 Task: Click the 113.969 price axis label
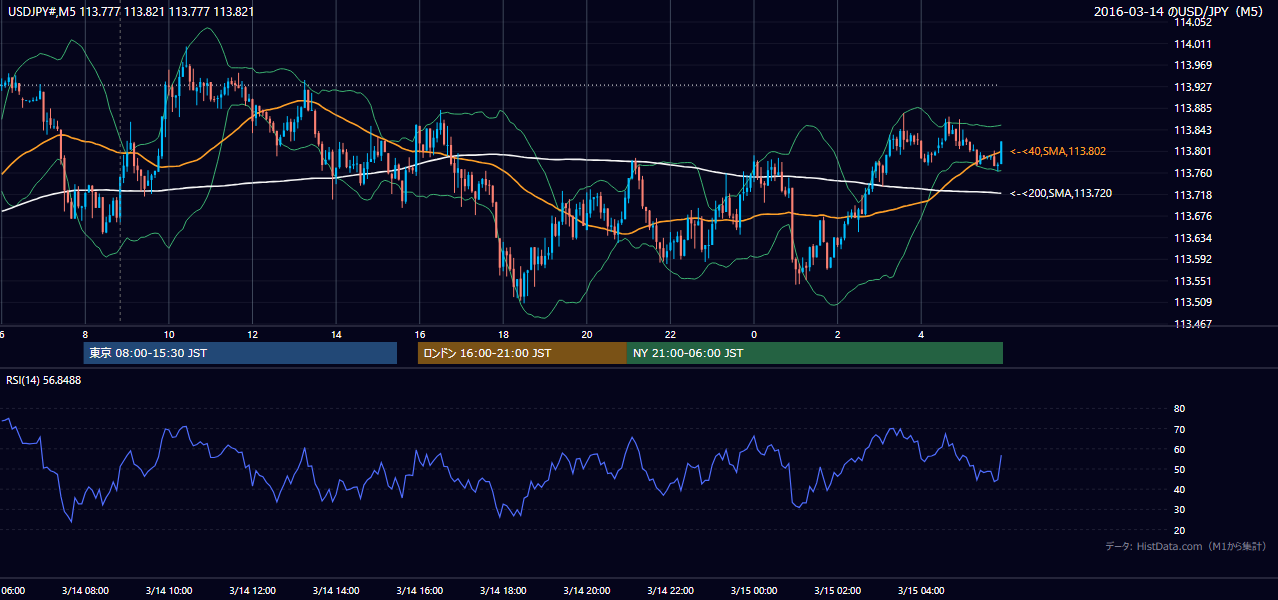click(x=1193, y=65)
